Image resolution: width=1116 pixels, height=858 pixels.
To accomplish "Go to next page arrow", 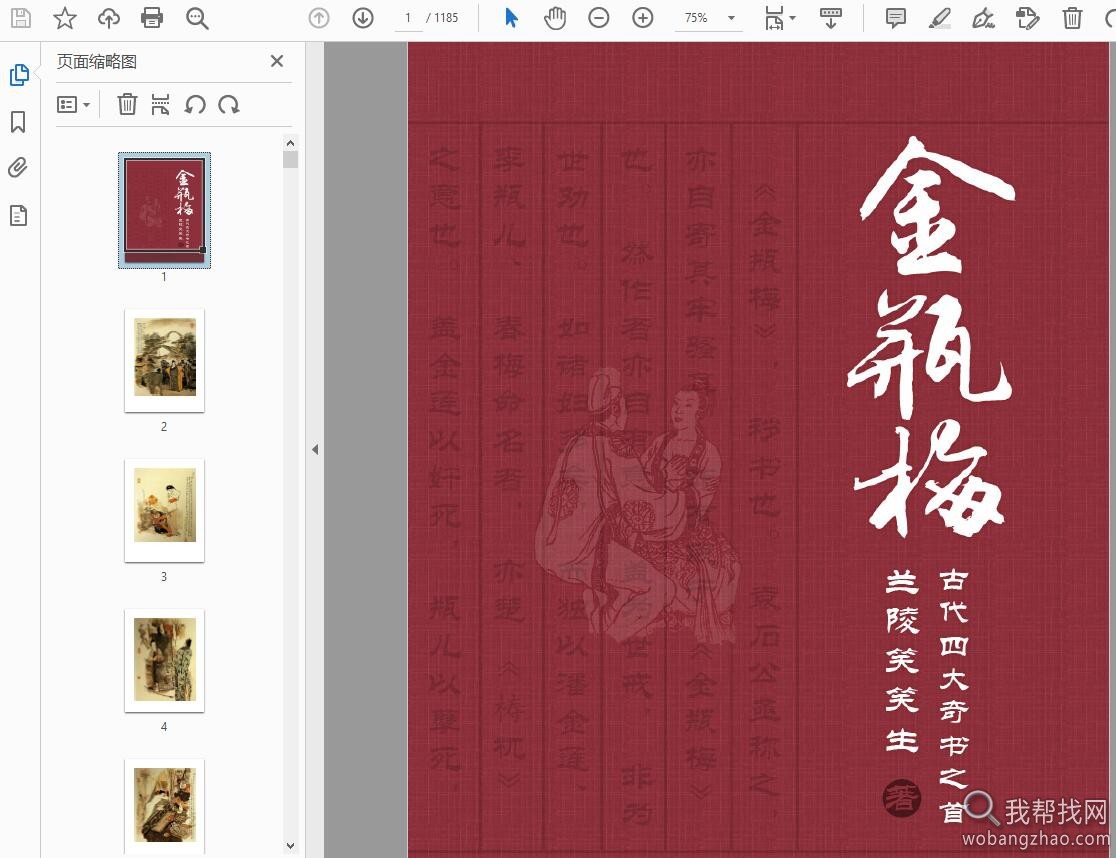I will 363,18.
